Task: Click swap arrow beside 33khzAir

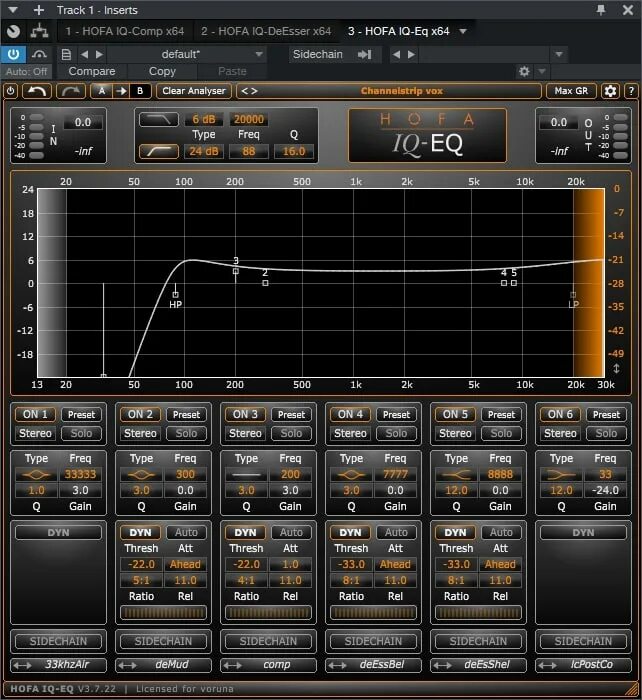Action: (x=22, y=665)
